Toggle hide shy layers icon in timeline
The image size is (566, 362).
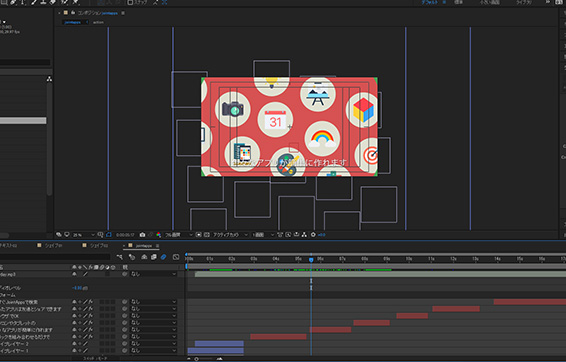pyautogui.click(x=144, y=257)
